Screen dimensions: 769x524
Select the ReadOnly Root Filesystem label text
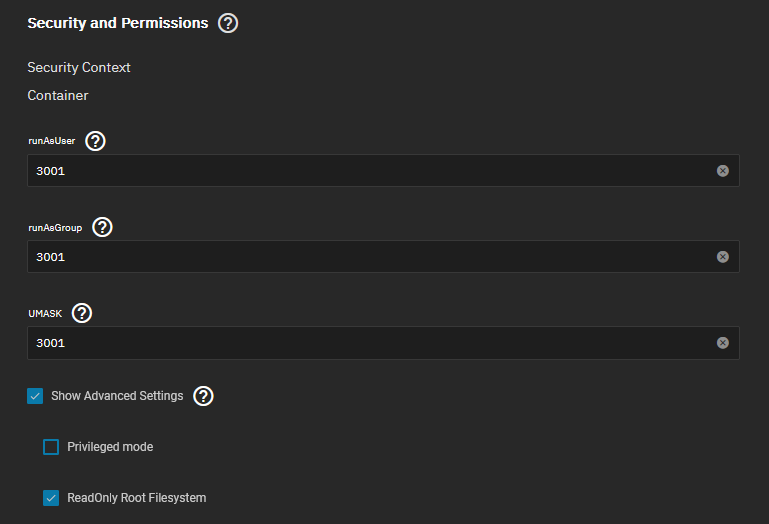137,498
